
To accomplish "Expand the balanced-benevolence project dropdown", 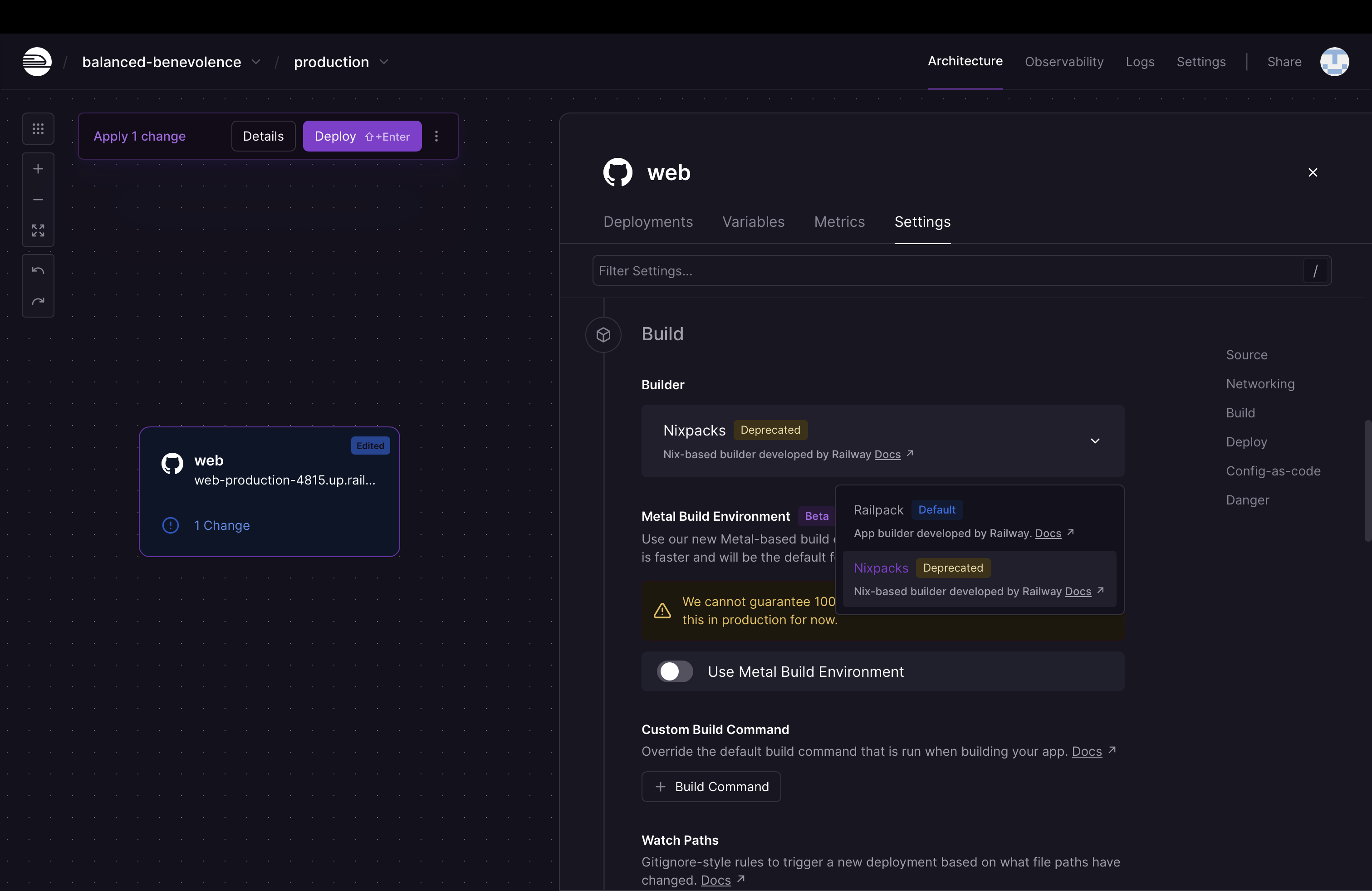I will coord(256,62).
